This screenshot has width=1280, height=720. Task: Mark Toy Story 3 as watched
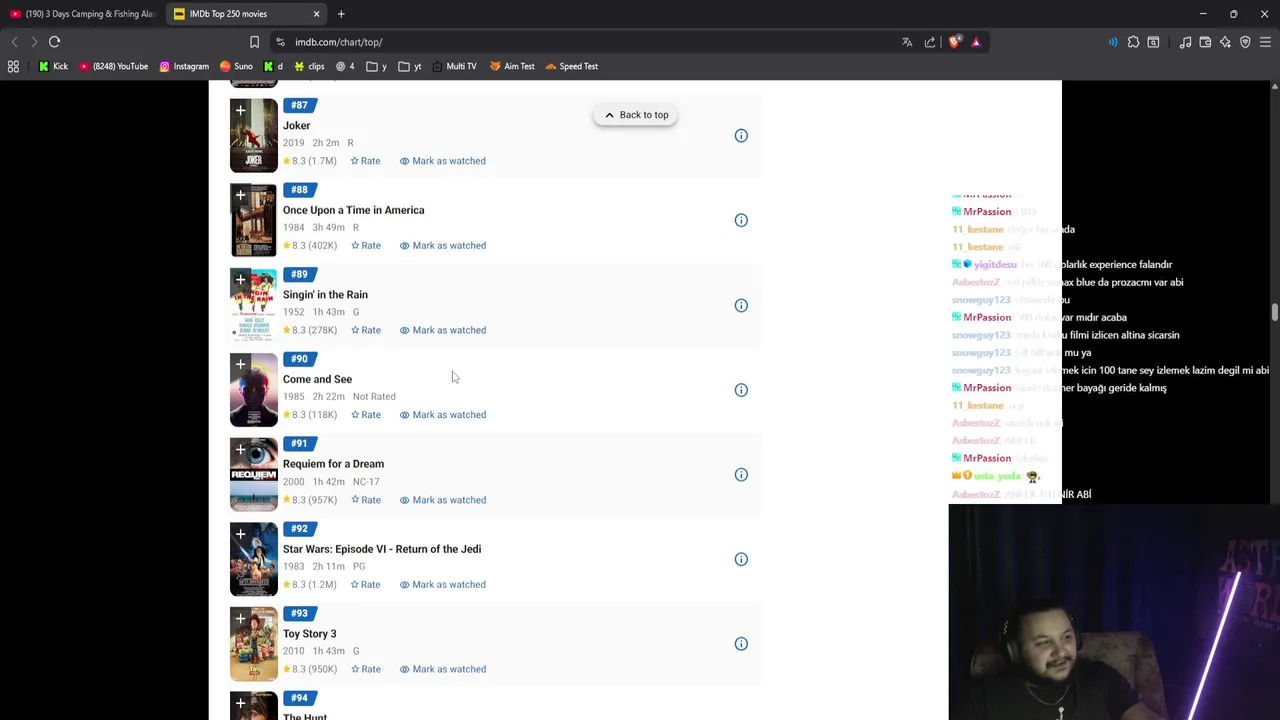tap(443, 669)
